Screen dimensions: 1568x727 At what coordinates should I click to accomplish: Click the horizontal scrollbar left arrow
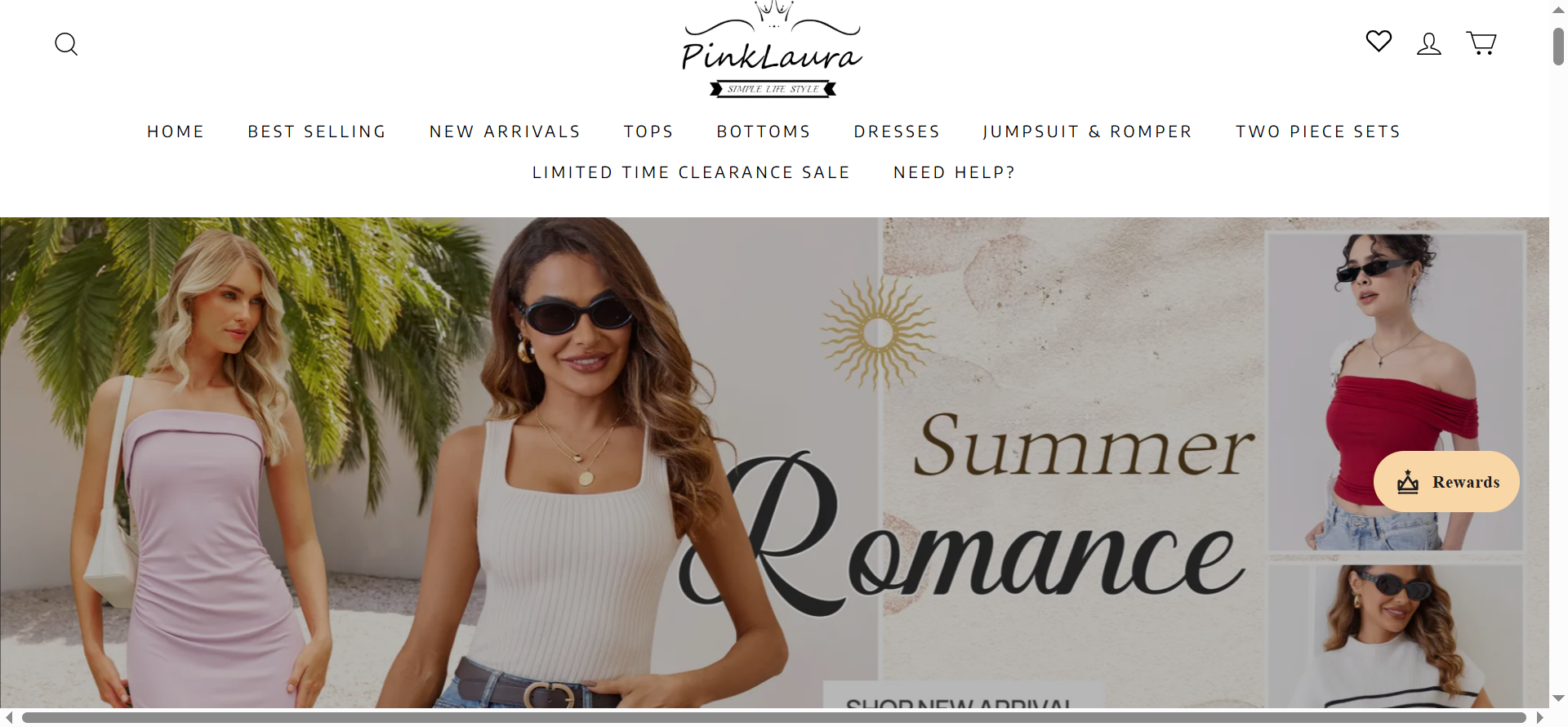click(x=9, y=717)
